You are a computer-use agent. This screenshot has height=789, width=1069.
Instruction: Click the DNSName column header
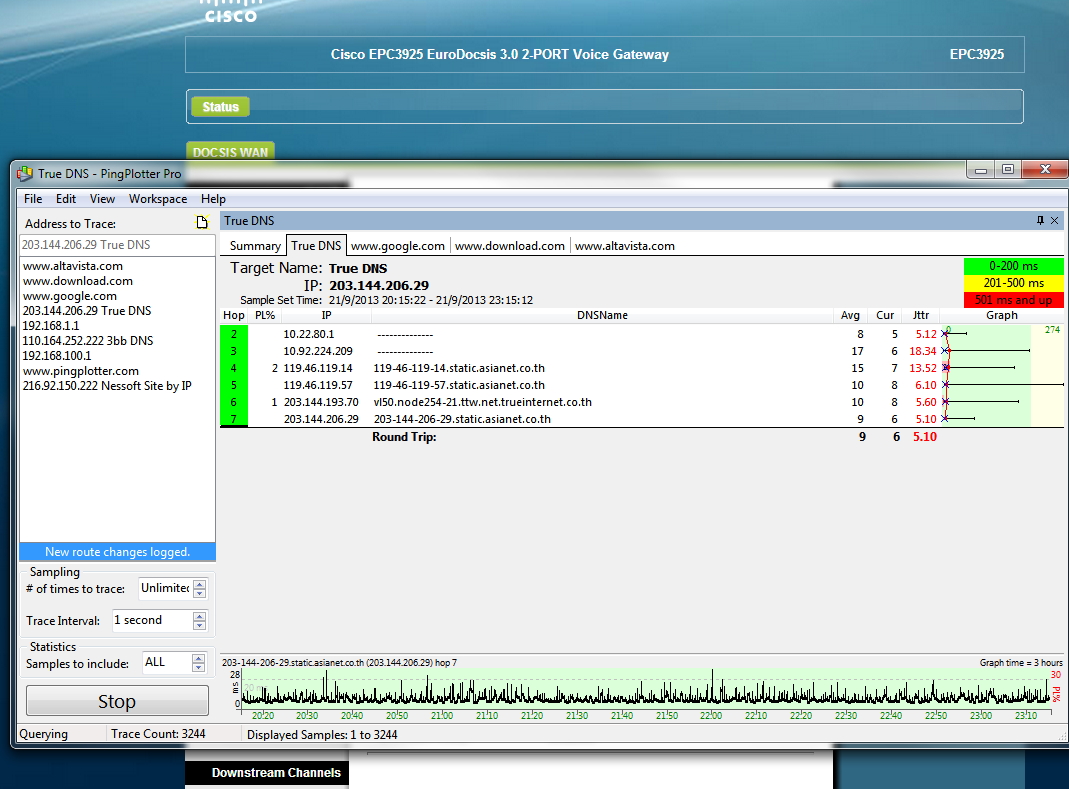pyautogui.click(x=602, y=315)
